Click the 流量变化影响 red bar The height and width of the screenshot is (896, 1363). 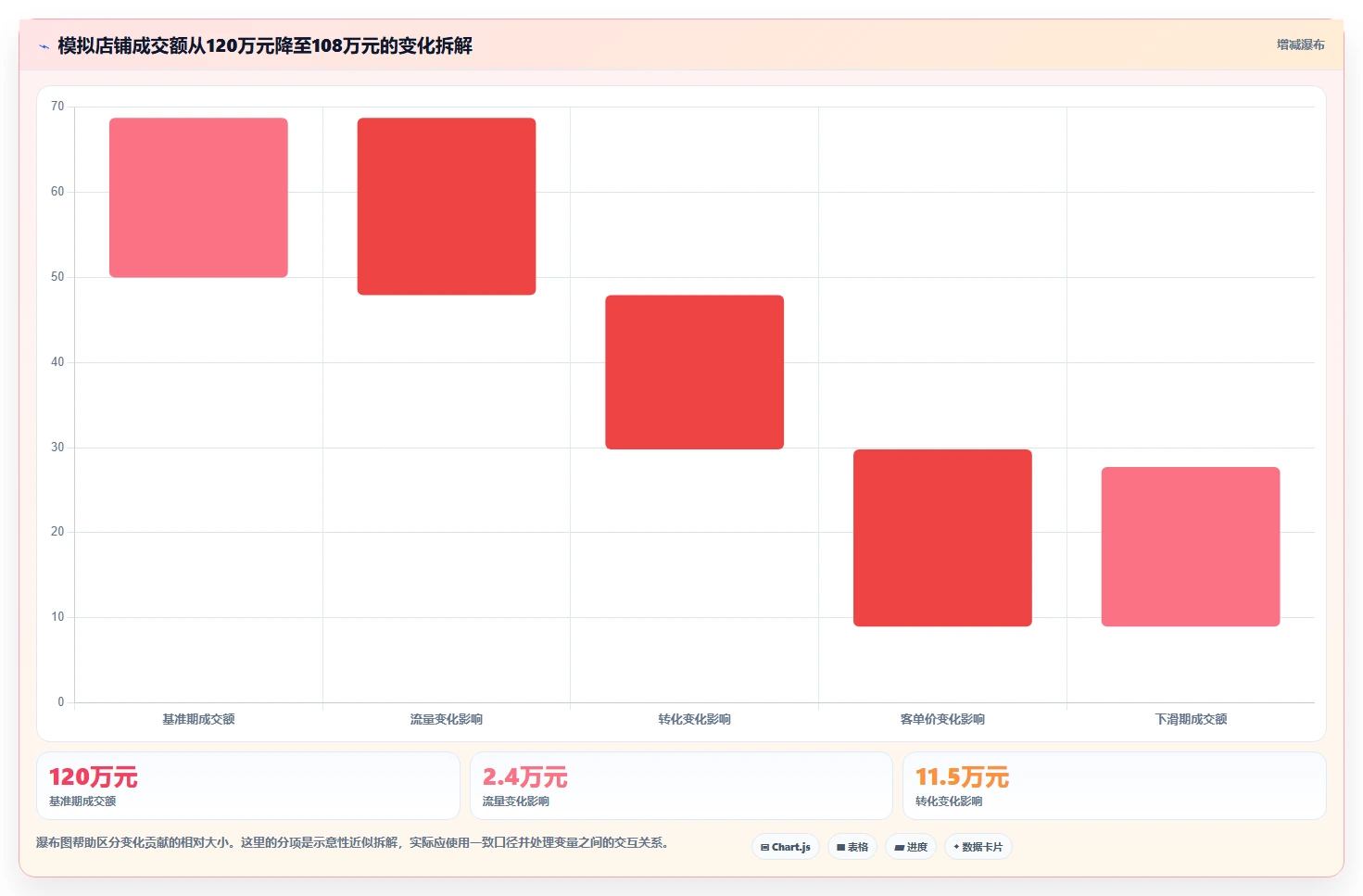pyautogui.click(x=447, y=207)
